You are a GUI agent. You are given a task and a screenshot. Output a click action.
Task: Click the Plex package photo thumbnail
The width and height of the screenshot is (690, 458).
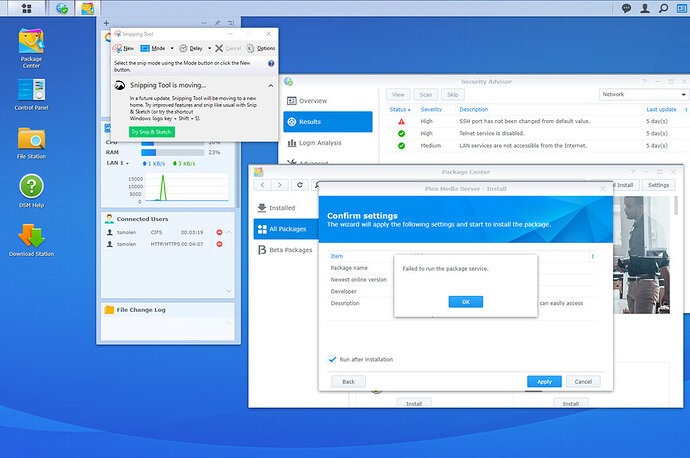tap(642, 255)
